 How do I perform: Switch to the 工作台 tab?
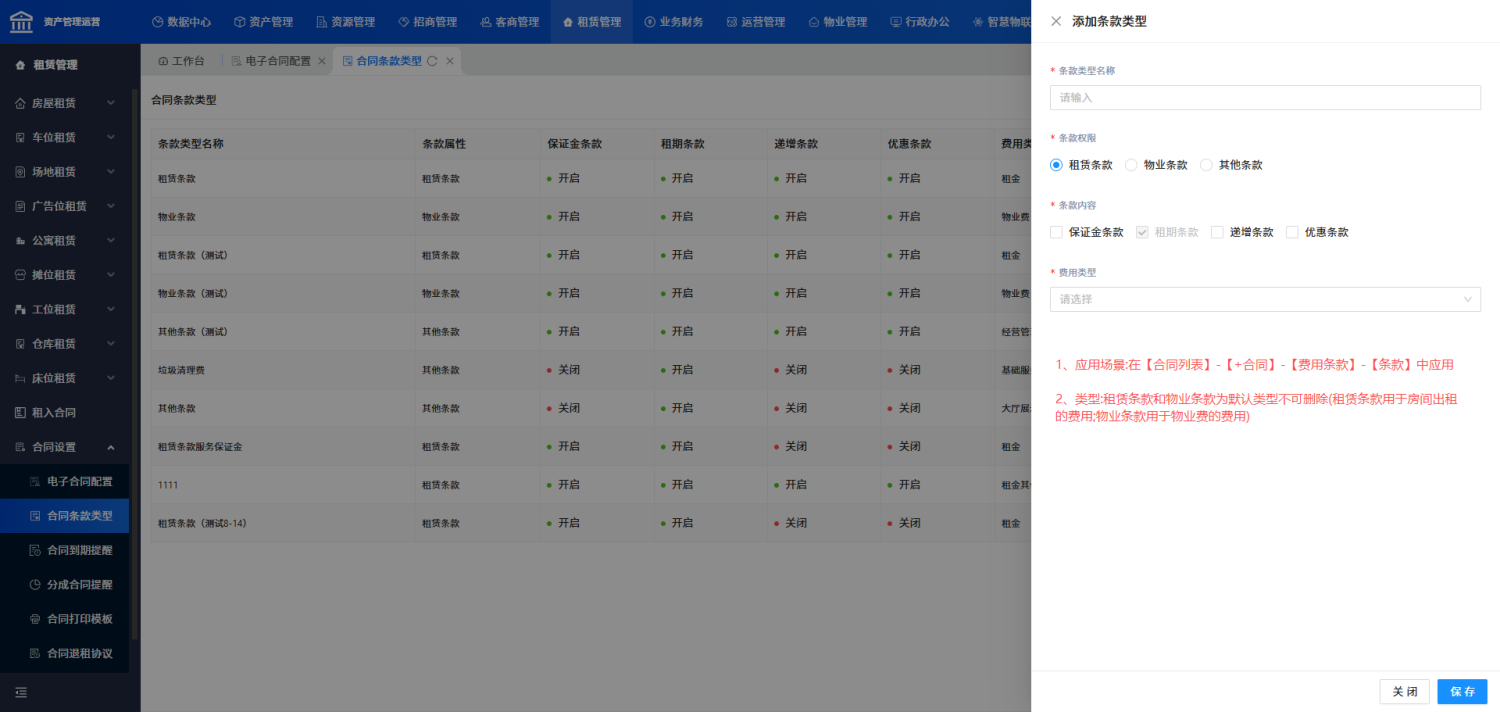[181, 61]
